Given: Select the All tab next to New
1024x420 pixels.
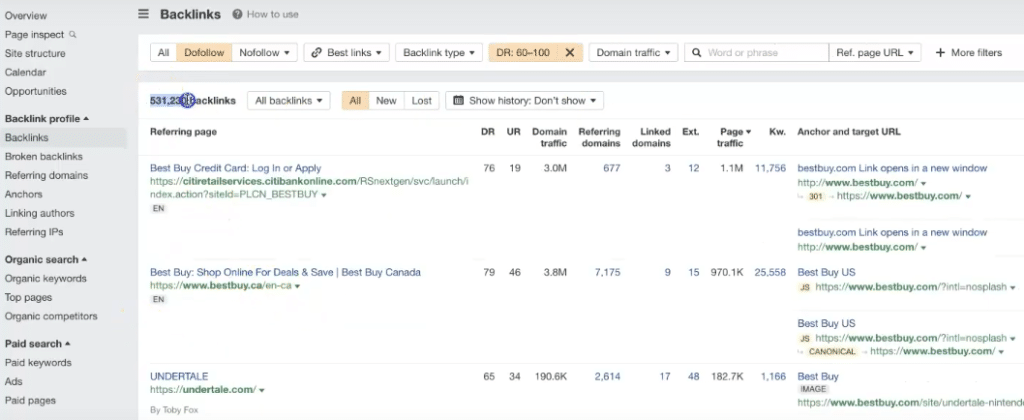Looking at the screenshot, I should coord(355,101).
